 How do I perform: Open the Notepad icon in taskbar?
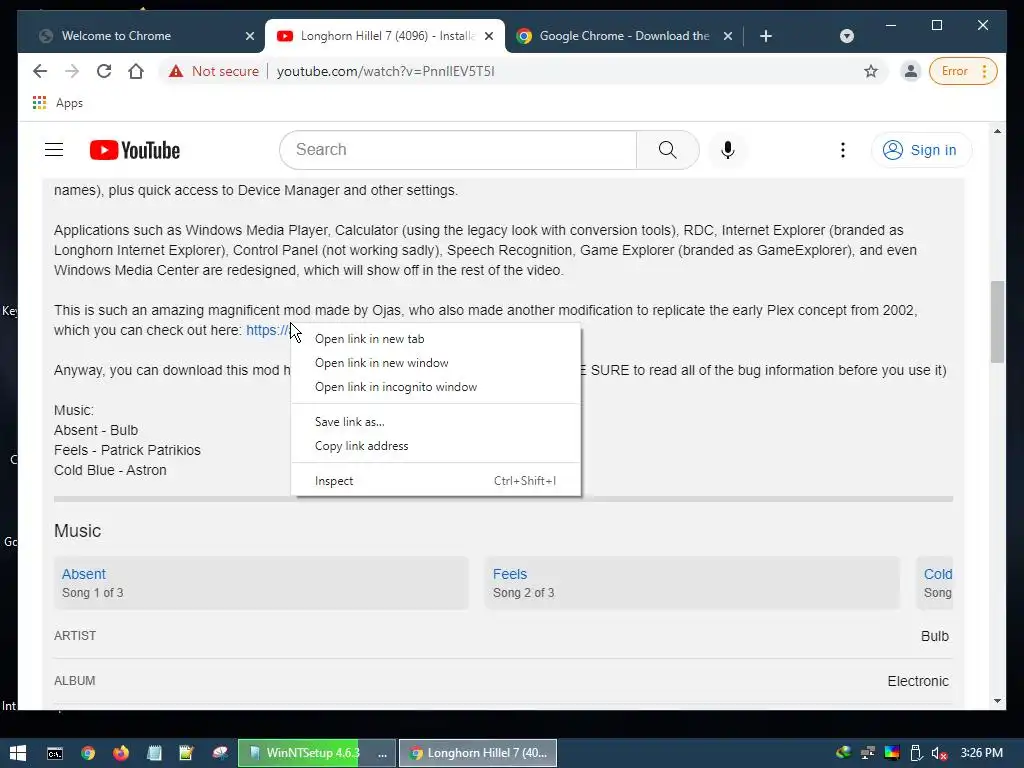click(x=154, y=753)
